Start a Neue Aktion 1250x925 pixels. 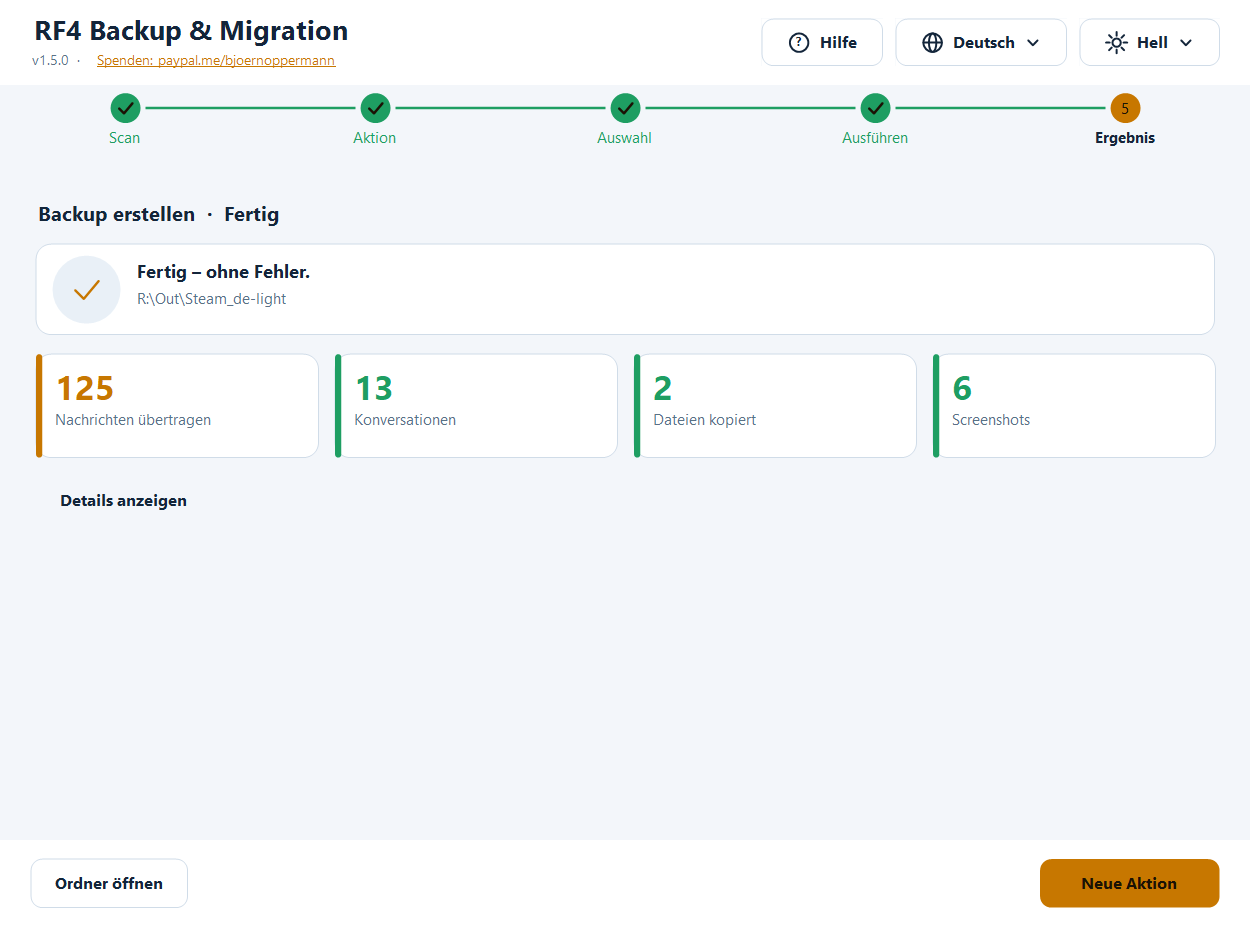[x=1129, y=883]
